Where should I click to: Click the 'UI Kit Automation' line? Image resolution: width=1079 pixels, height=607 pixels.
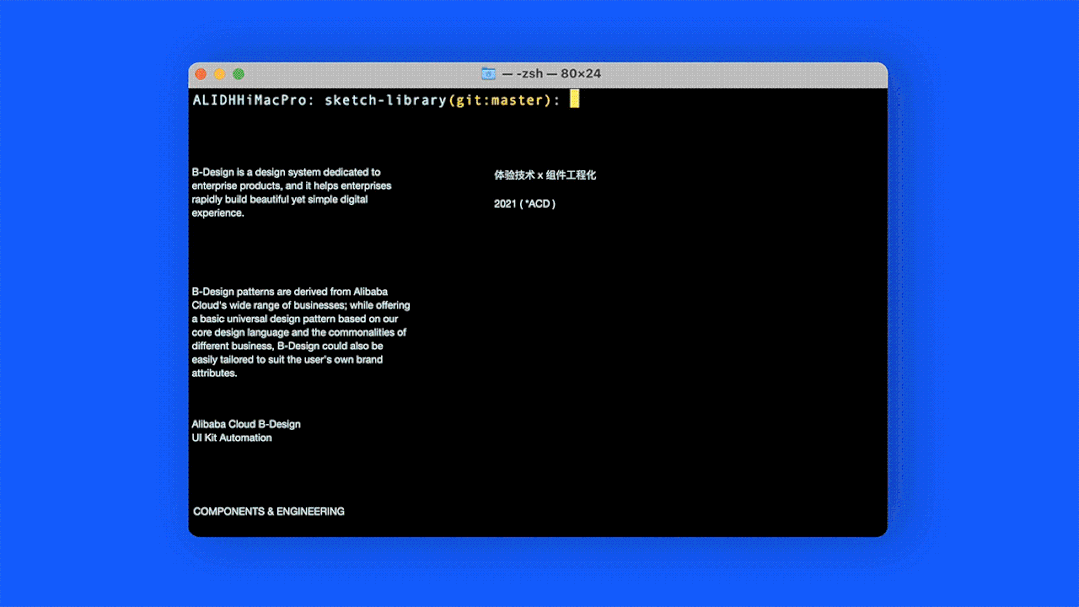point(231,438)
